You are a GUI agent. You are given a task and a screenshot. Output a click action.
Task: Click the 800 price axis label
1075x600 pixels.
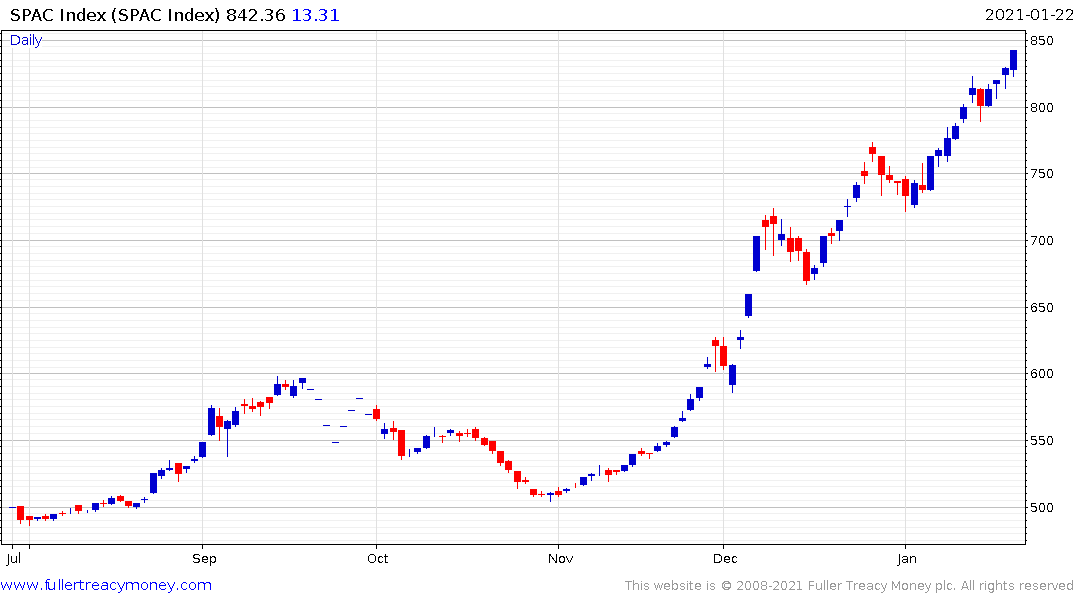[1041, 108]
